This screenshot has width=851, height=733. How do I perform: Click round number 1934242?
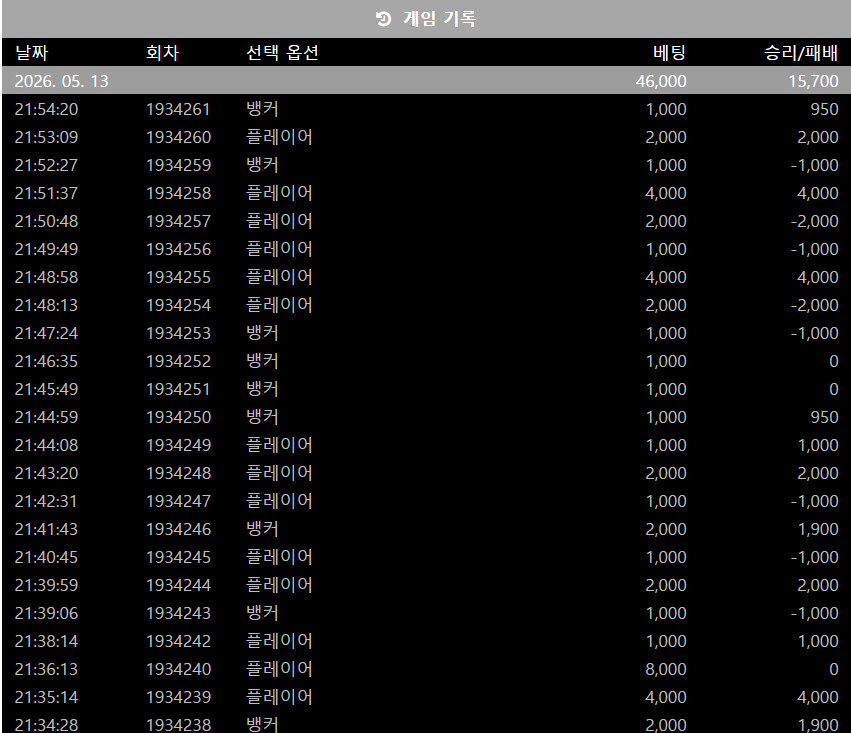178,641
